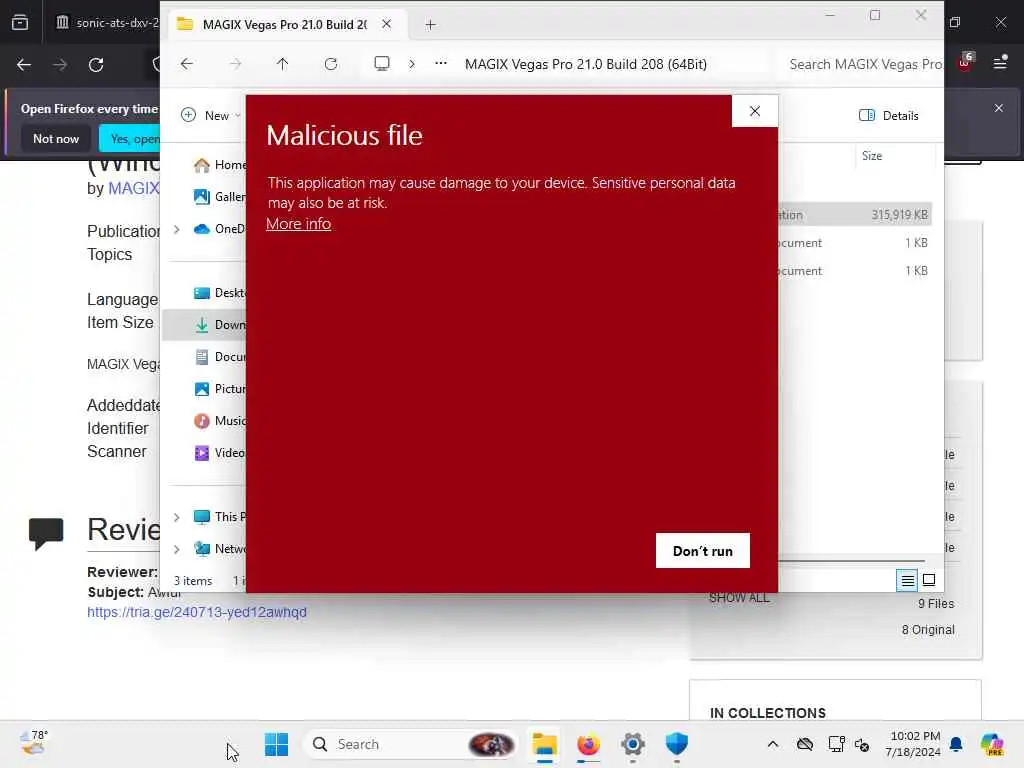Focus the Search MAGIX Vegas Pro field

[x=862, y=64]
